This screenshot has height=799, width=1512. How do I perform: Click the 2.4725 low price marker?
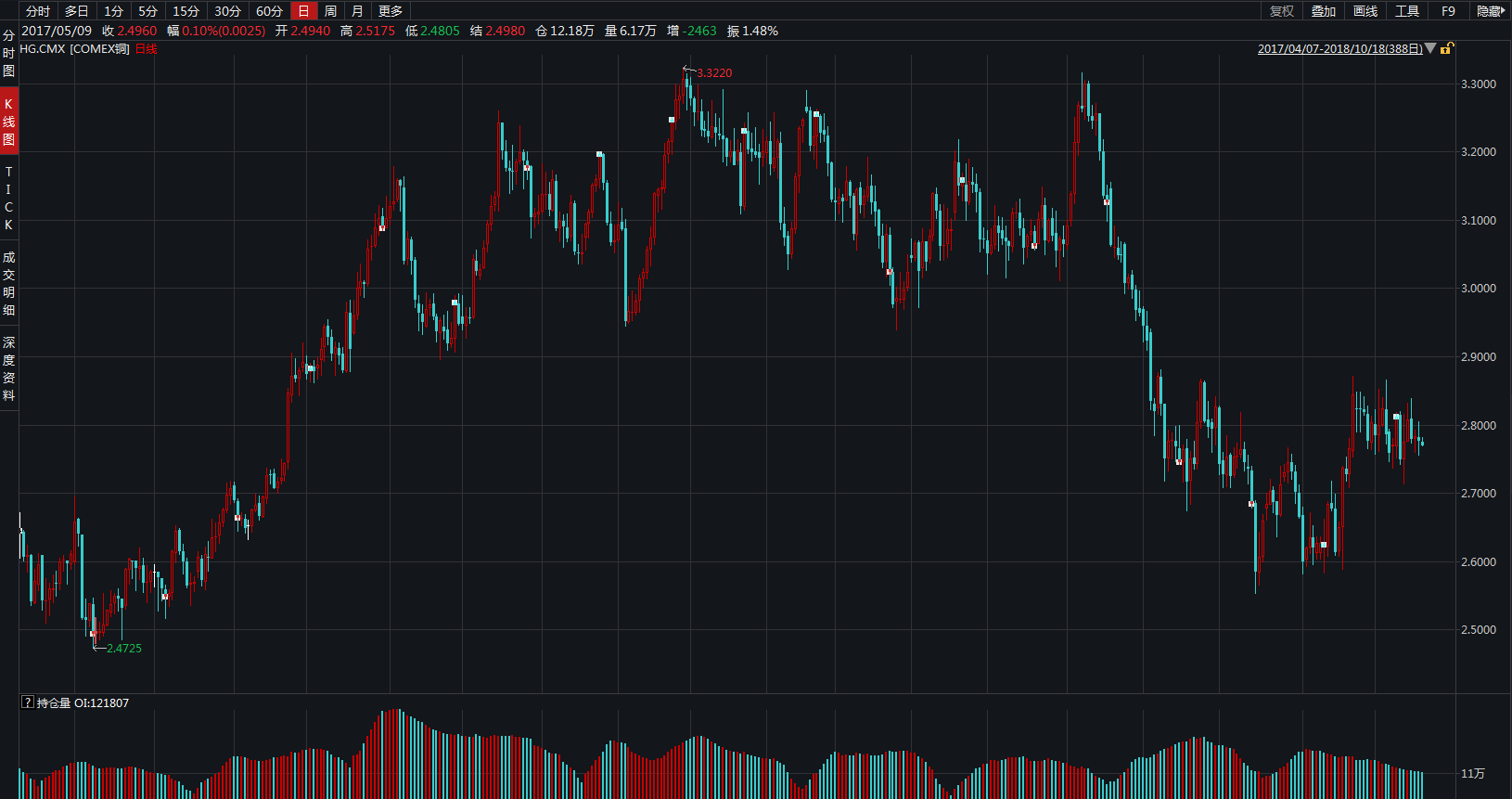(124, 649)
